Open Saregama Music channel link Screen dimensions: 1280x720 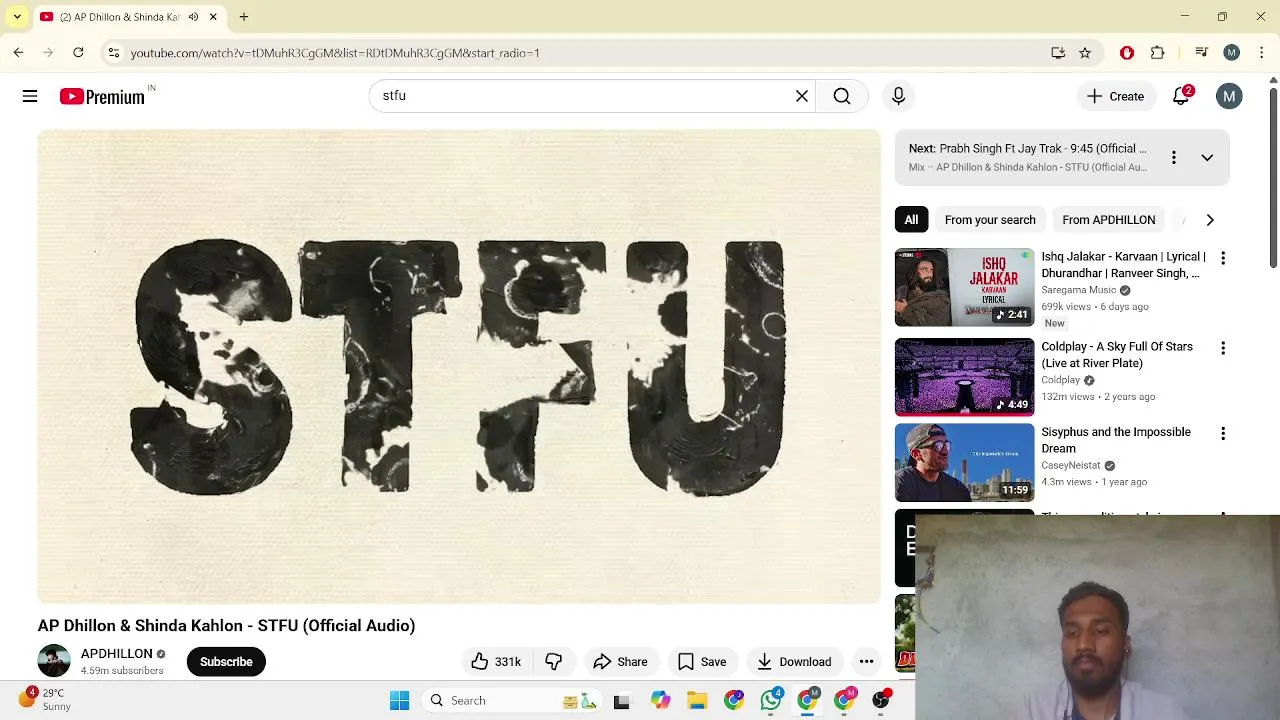pyautogui.click(x=1078, y=290)
